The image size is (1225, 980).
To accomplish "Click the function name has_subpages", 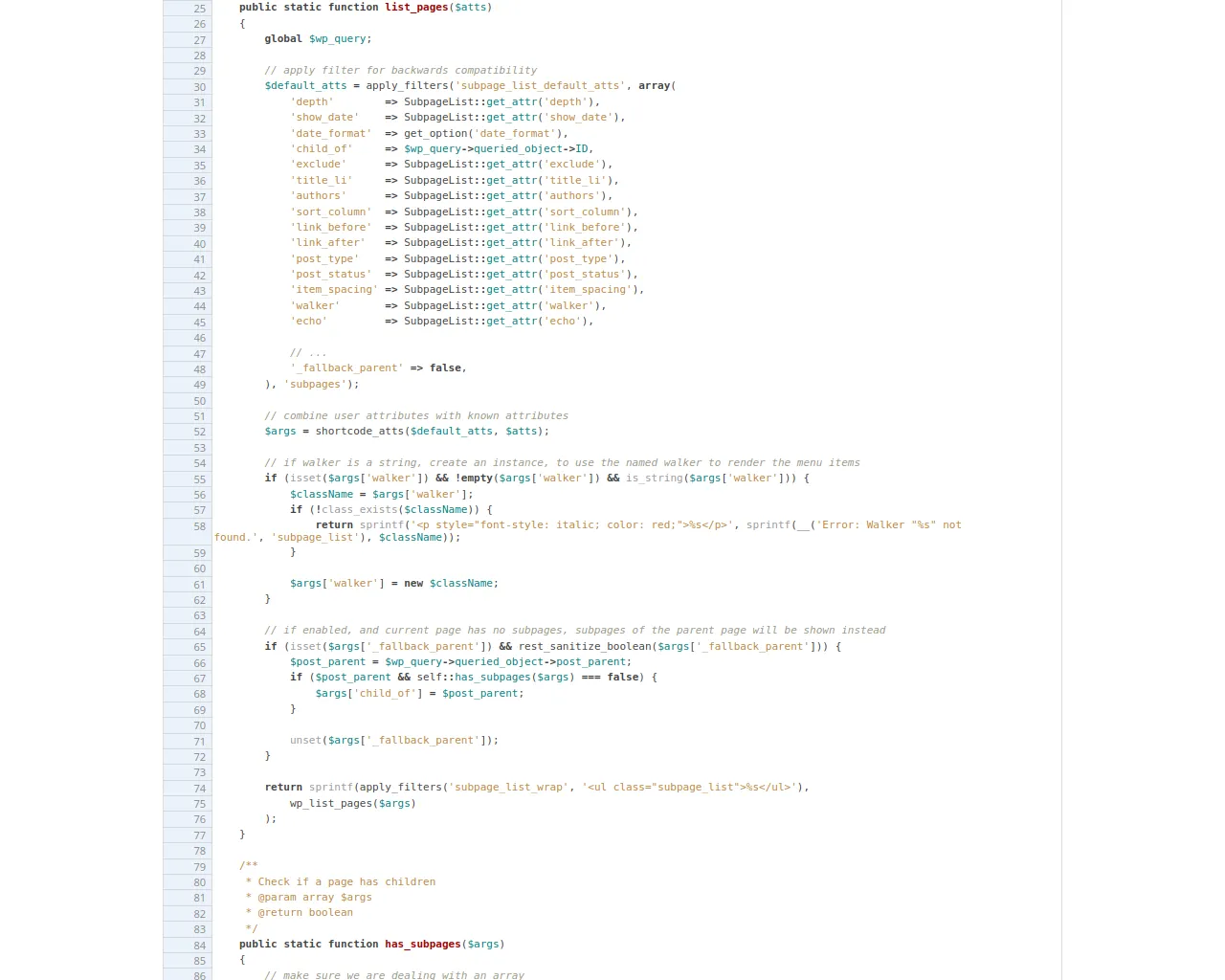I will tap(423, 944).
